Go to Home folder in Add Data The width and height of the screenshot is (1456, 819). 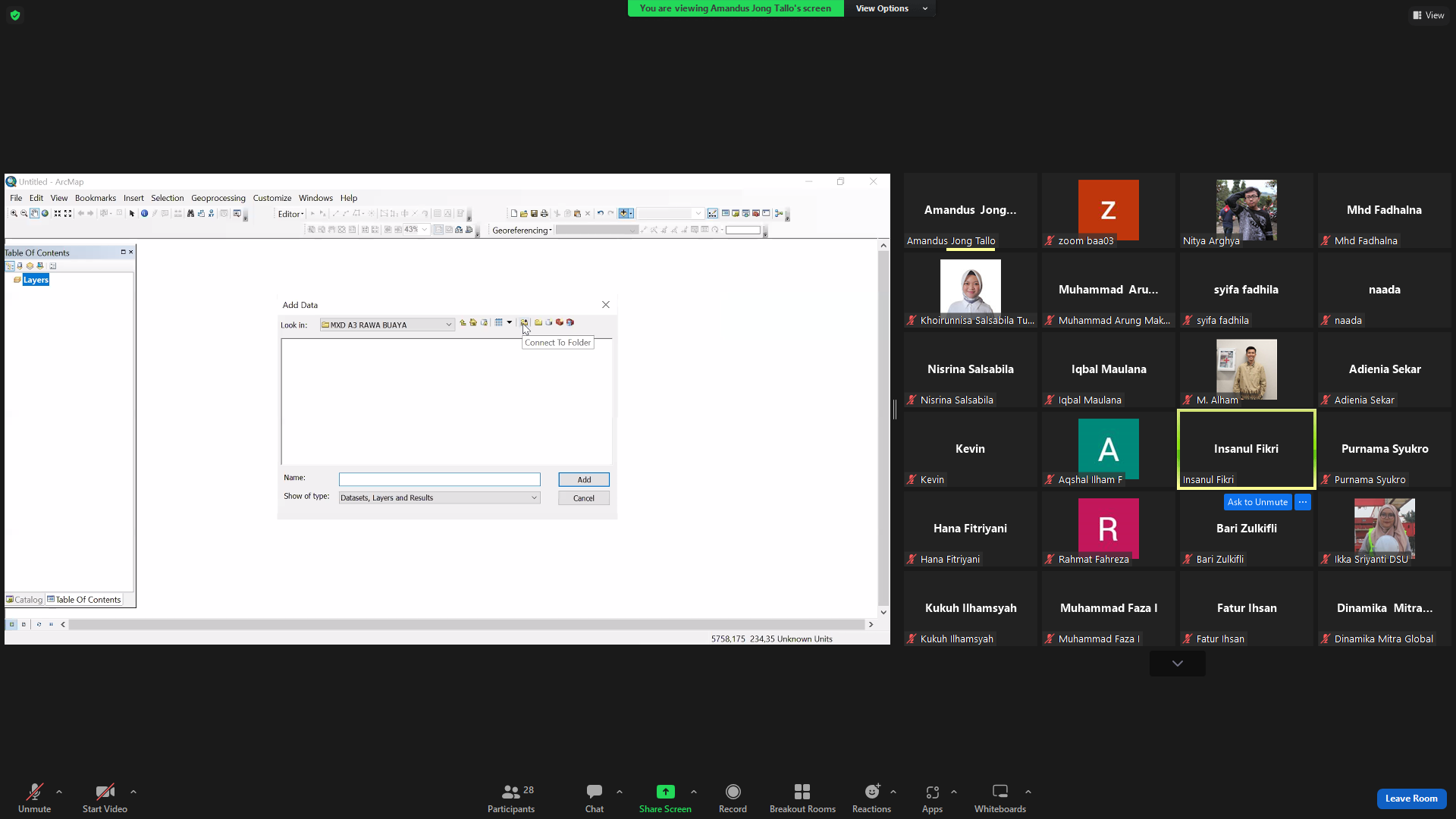tap(473, 323)
